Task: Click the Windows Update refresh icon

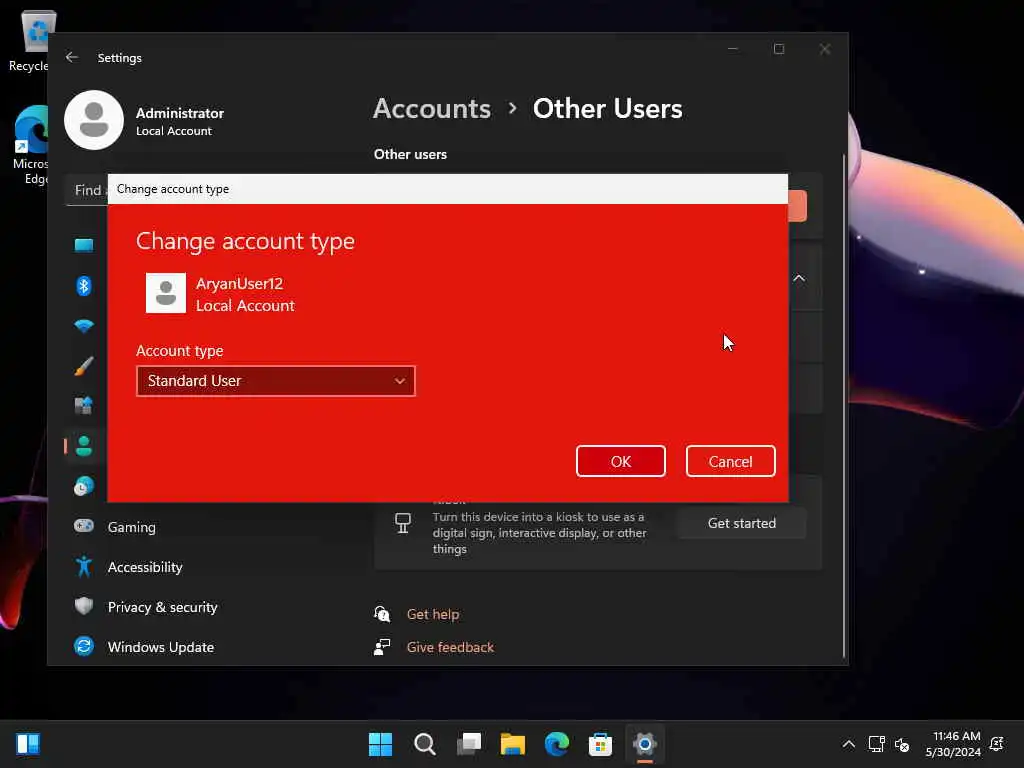Action: click(x=84, y=646)
